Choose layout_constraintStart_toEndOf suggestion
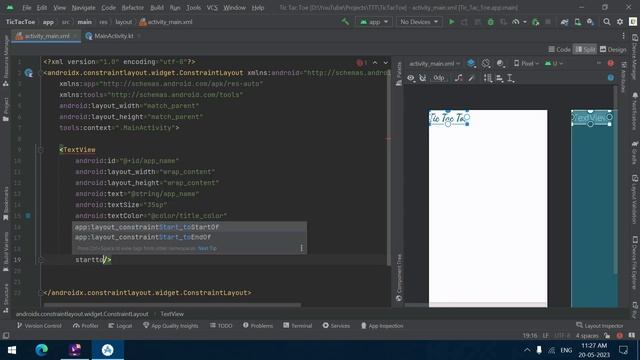 tap(189, 237)
